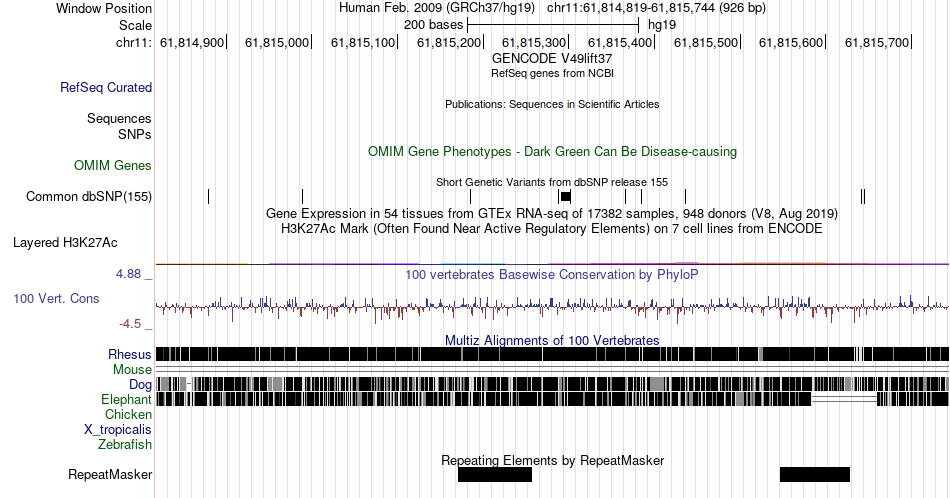The width and height of the screenshot is (950, 498).
Task: Click the Layered H3K27Ac track label
Action: coord(65,243)
